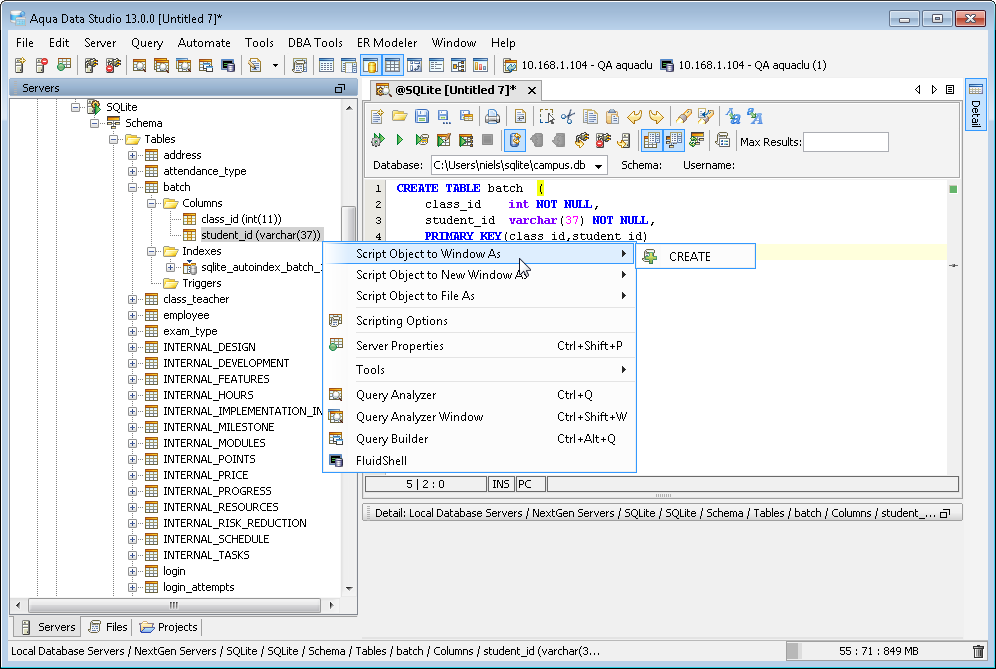Image resolution: width=996 pixels, height=669 pixels.
Task: Click the Select All dashed-box icon
Action: 546,116
